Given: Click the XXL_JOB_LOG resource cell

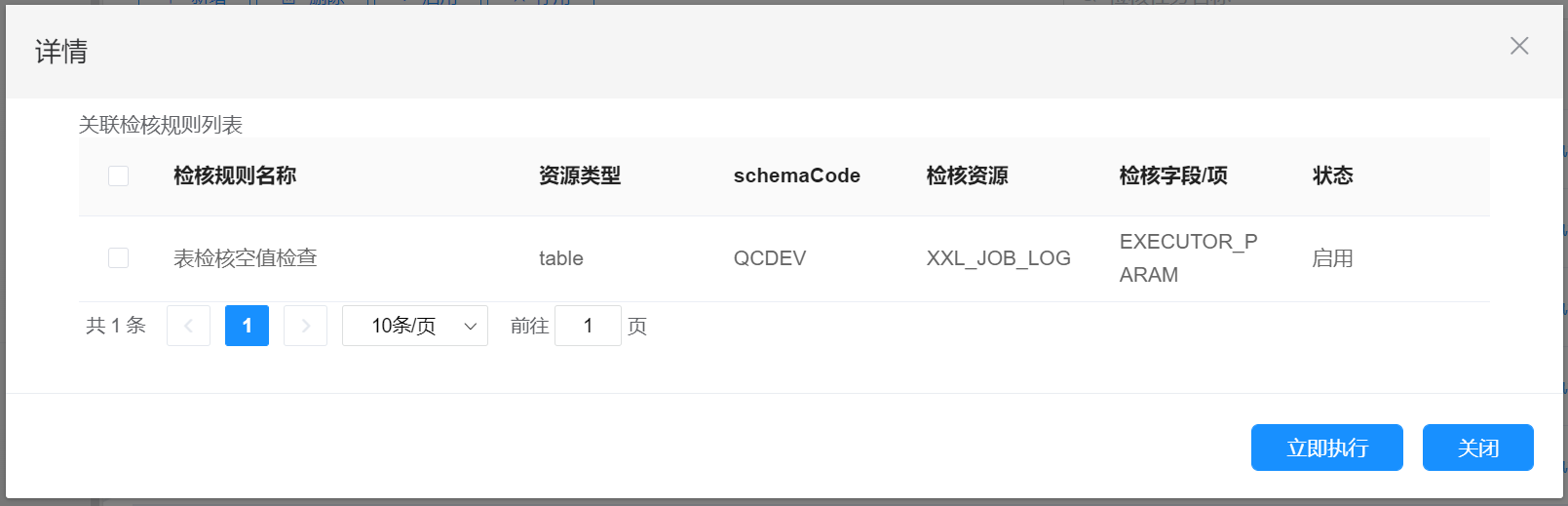Looking at the screenshot, I should pyautogui.click(x=998, y=258).
